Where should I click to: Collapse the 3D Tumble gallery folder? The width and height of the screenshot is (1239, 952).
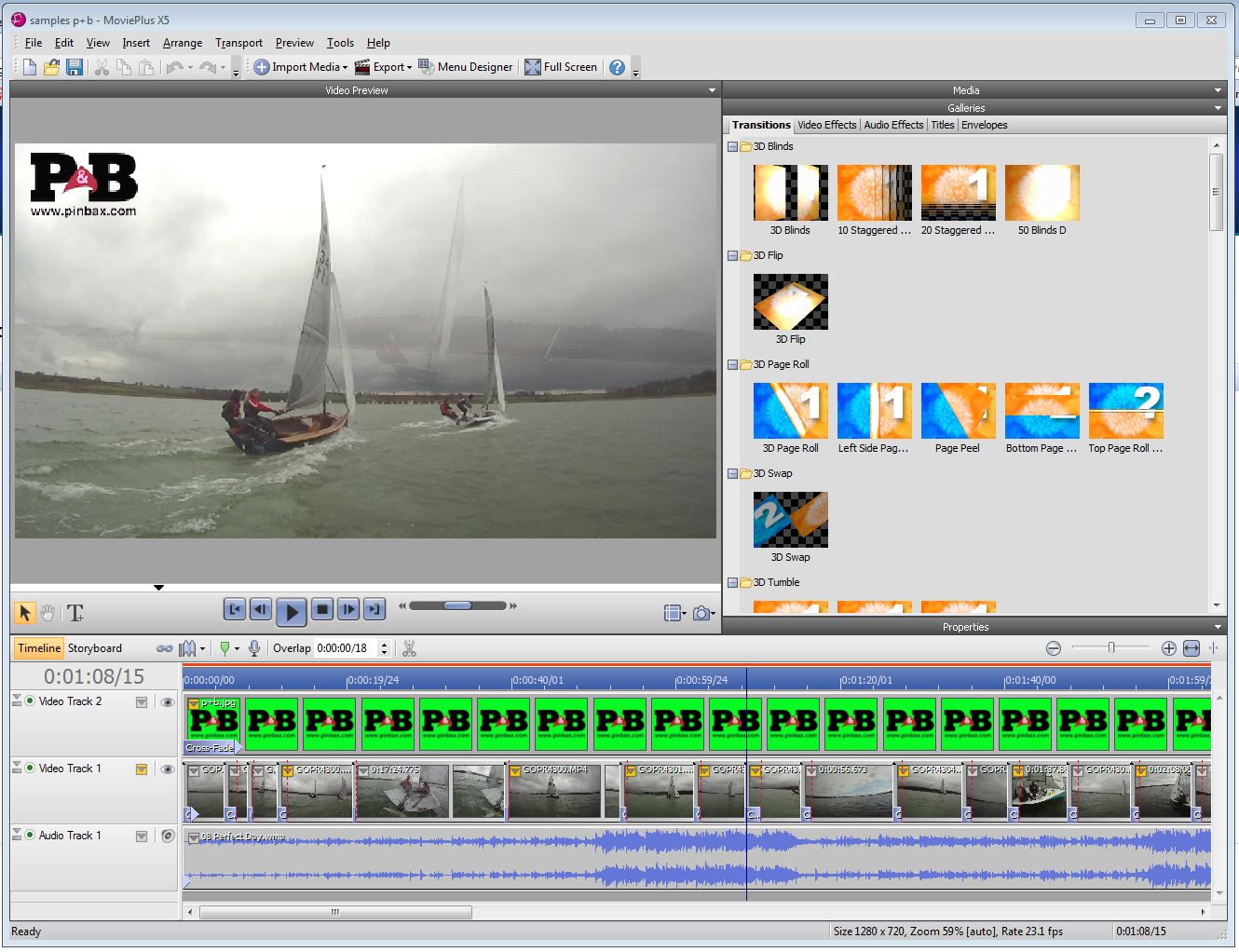732,583
